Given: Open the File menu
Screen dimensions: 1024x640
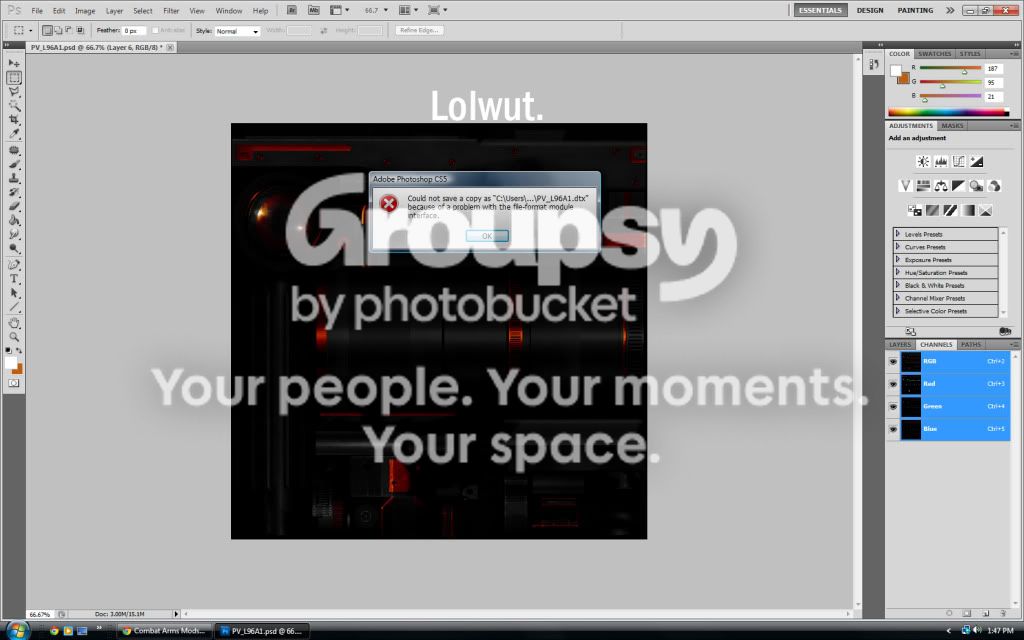Looking at the screenshot, I should click(37, 10).
